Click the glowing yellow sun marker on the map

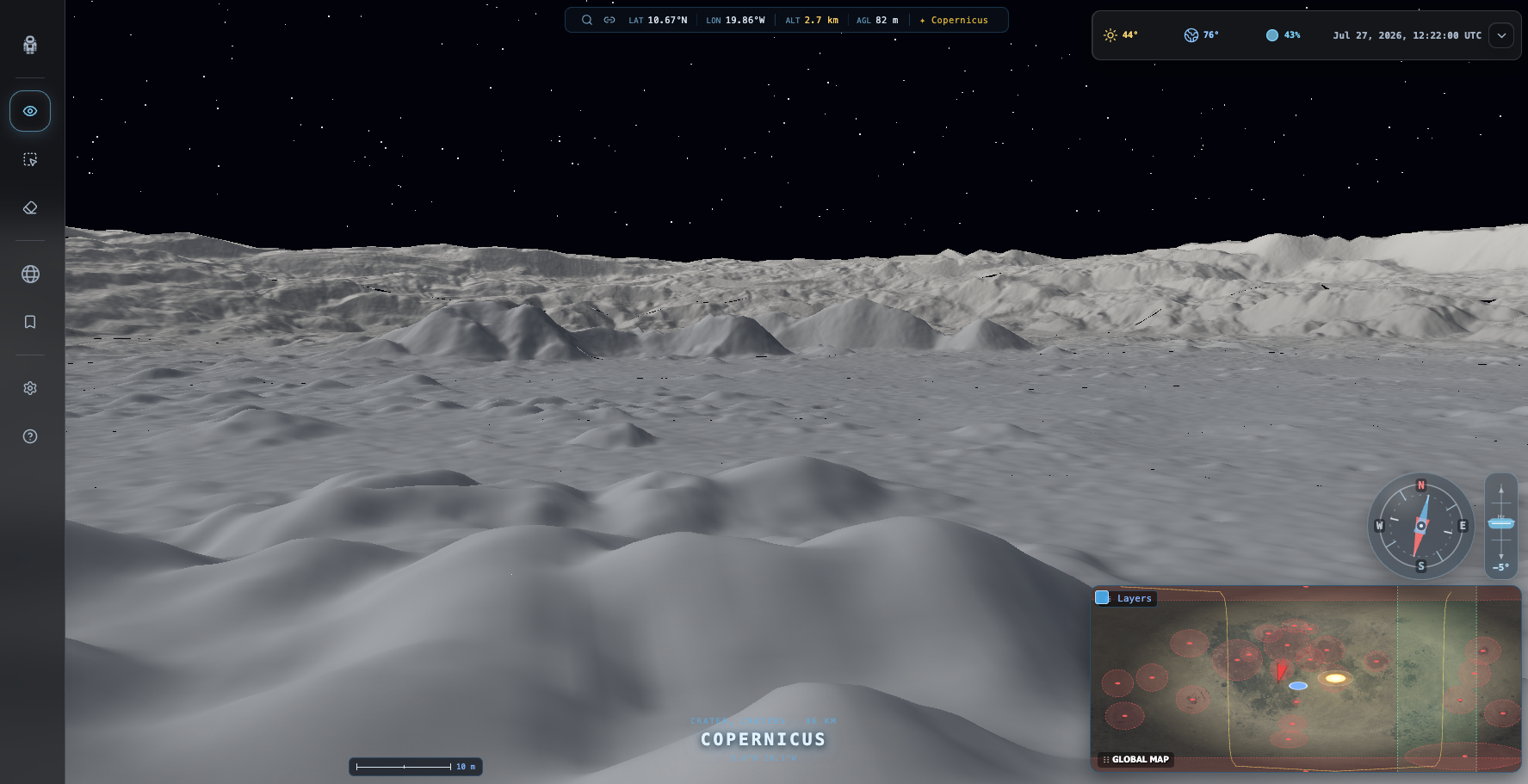pyautogui.click(x=1335, y=678)
